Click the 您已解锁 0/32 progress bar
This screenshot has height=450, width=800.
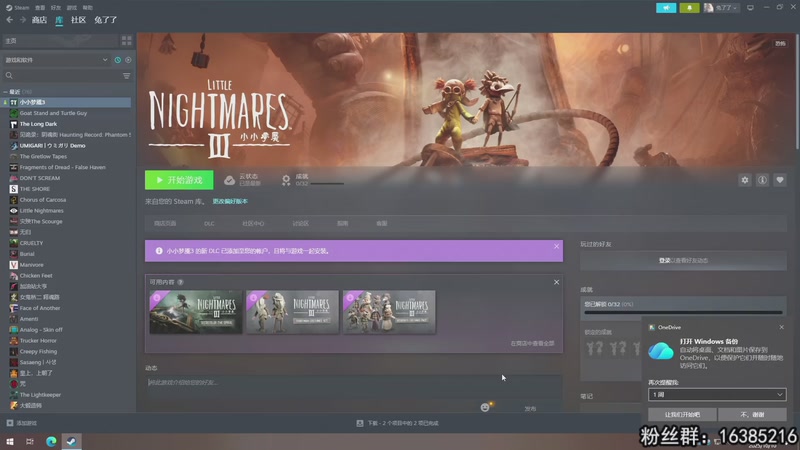[683, 312]
